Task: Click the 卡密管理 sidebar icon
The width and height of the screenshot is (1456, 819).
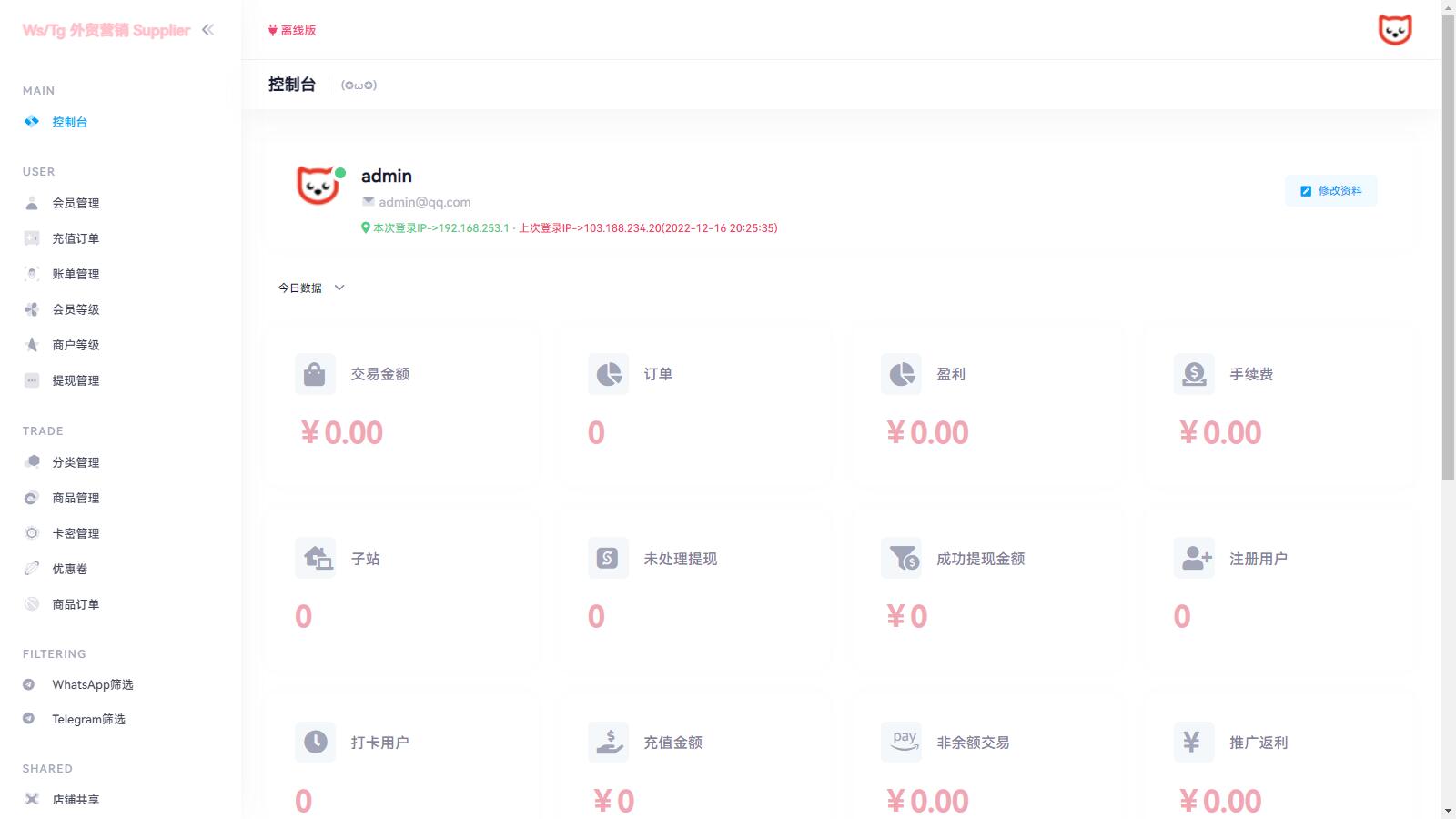Action: tap(32, 533)
